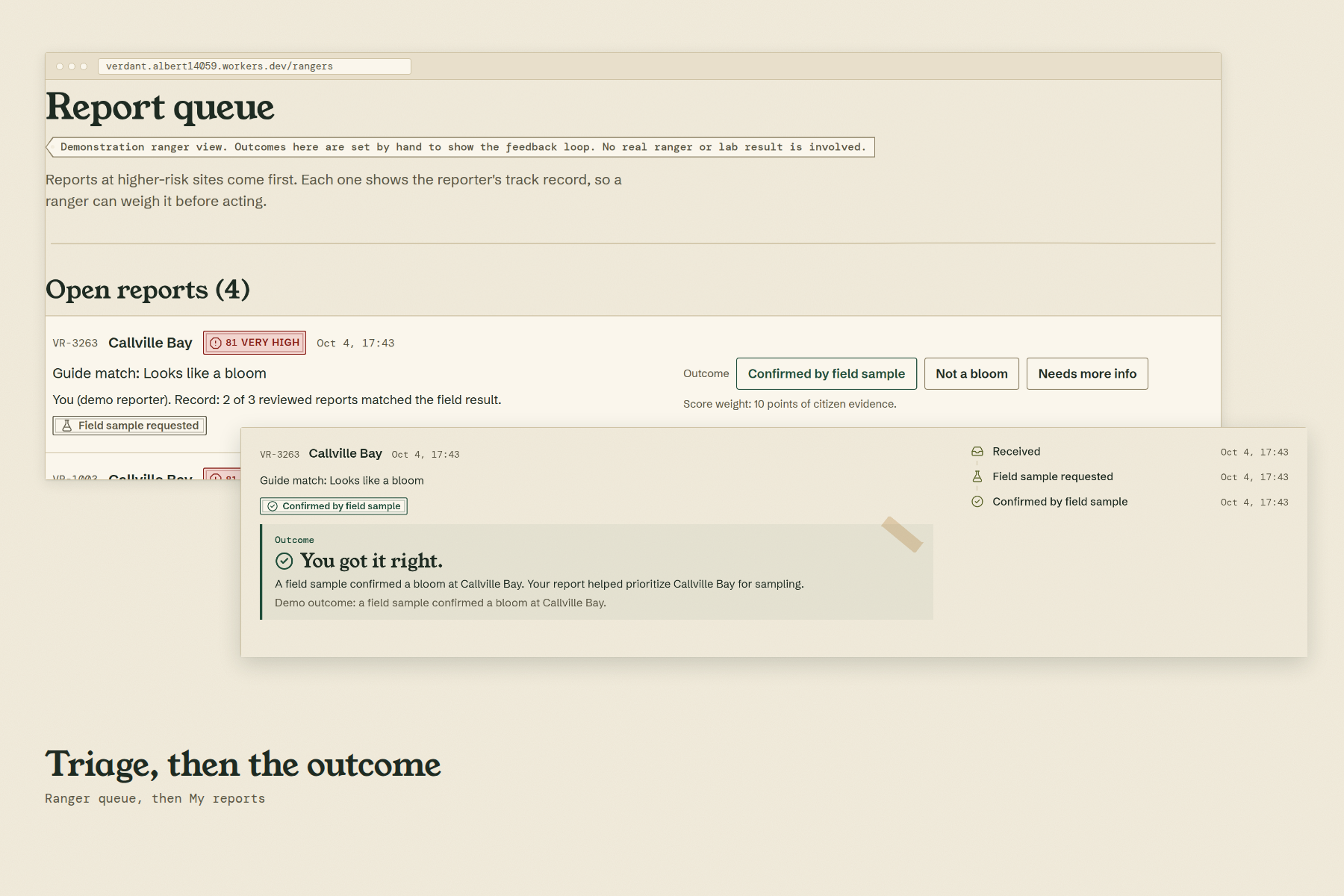
Task: Click Callville Bay site name in the queue
Action: (150, 343)
